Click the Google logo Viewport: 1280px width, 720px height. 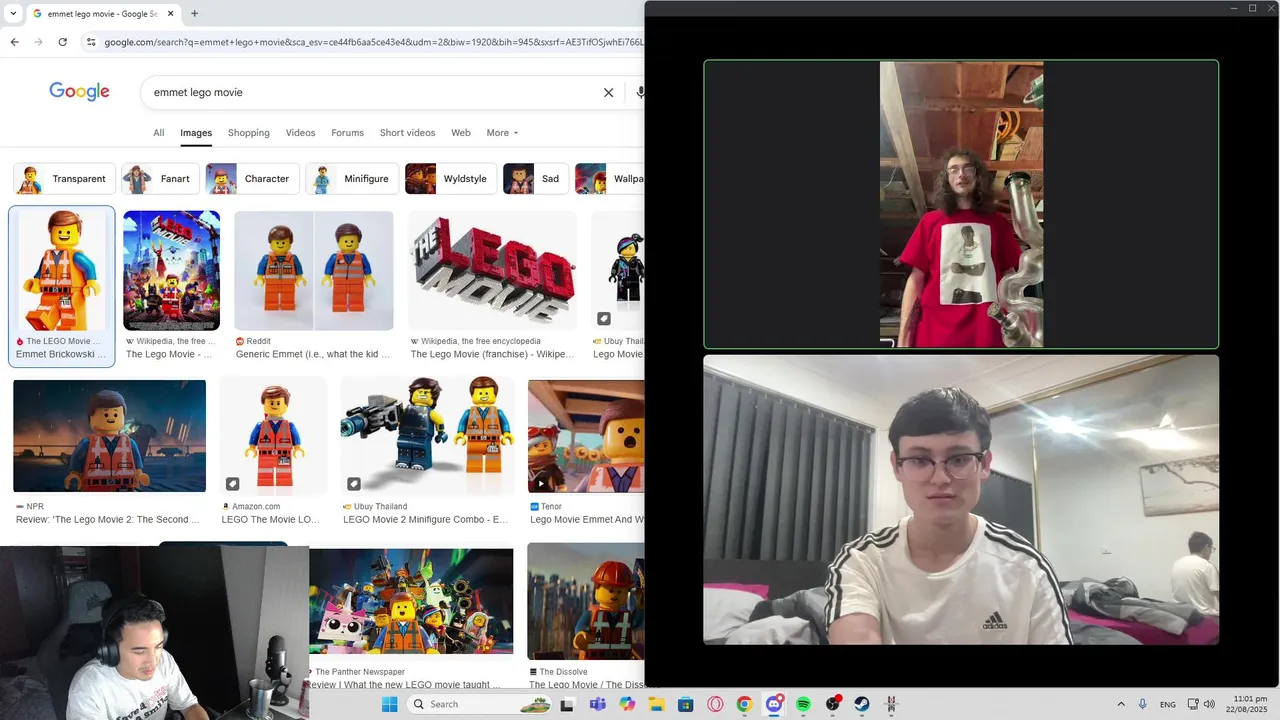[x=79, y=92]
